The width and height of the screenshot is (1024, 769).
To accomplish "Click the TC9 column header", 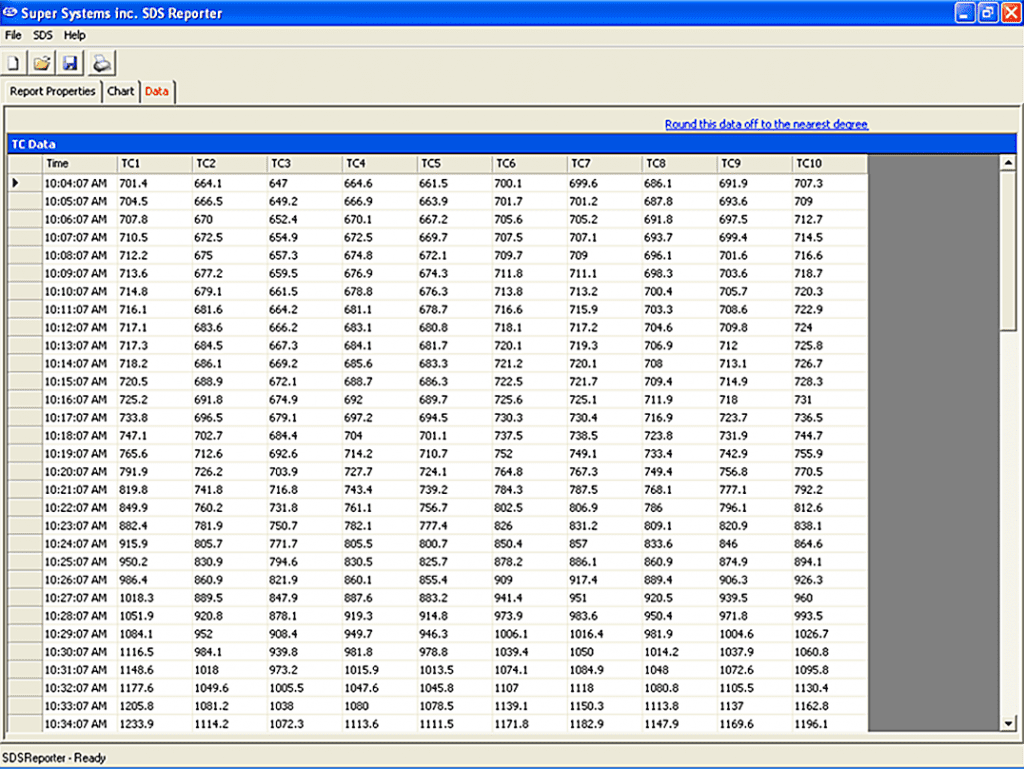I will [x=755, y=164].
